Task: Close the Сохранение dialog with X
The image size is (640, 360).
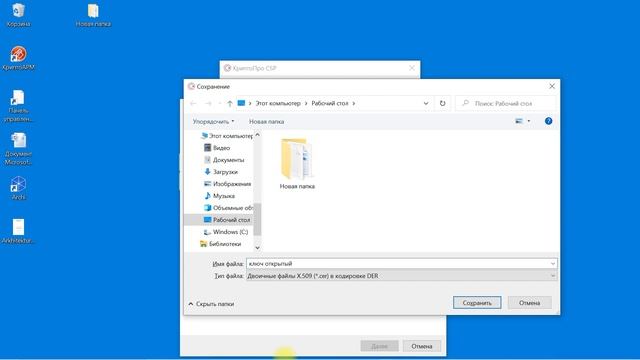Action: [552, 86]
